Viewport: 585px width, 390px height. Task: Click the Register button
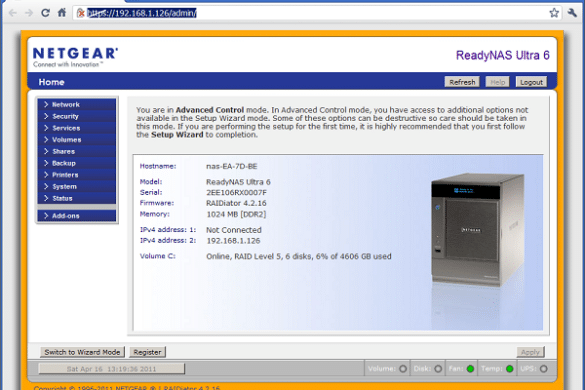(x=147, y=352)
